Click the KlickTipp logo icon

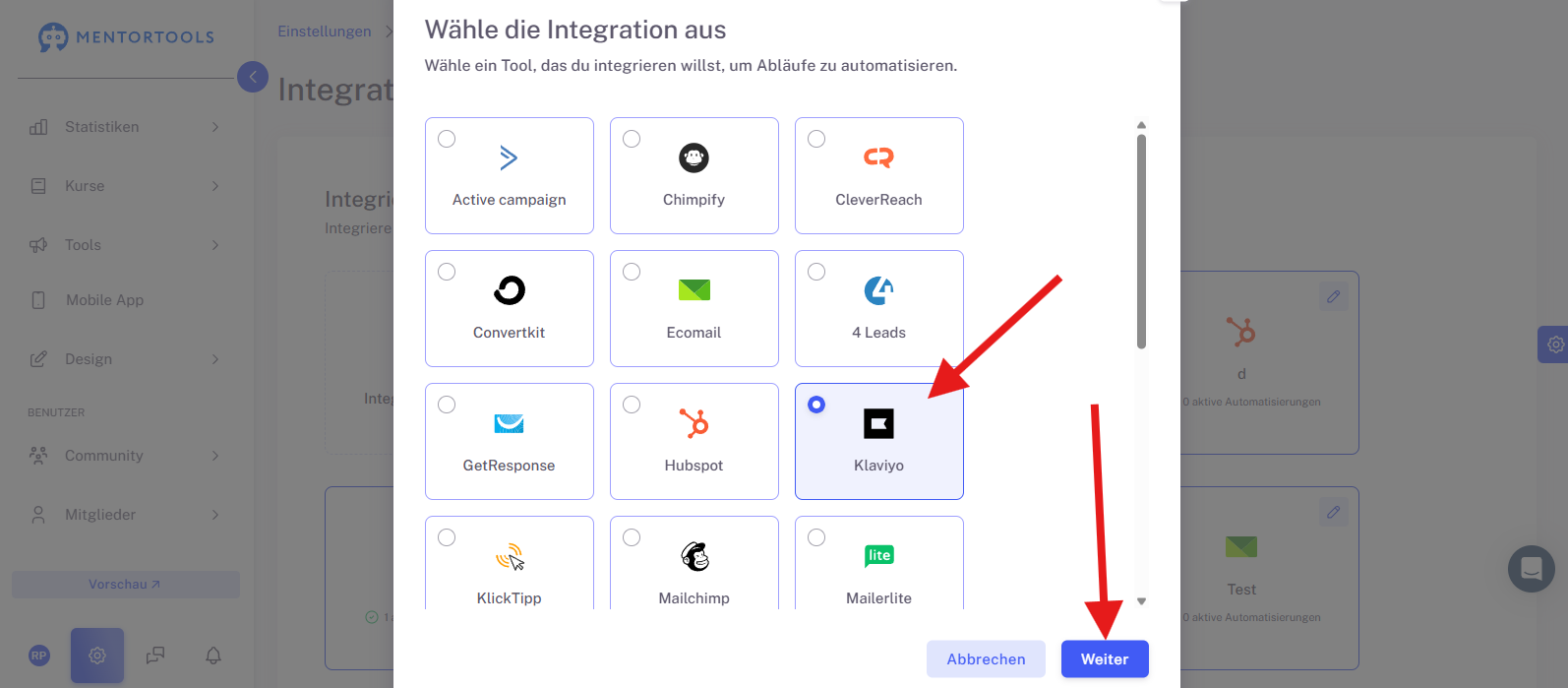click(x=510, y=557)
